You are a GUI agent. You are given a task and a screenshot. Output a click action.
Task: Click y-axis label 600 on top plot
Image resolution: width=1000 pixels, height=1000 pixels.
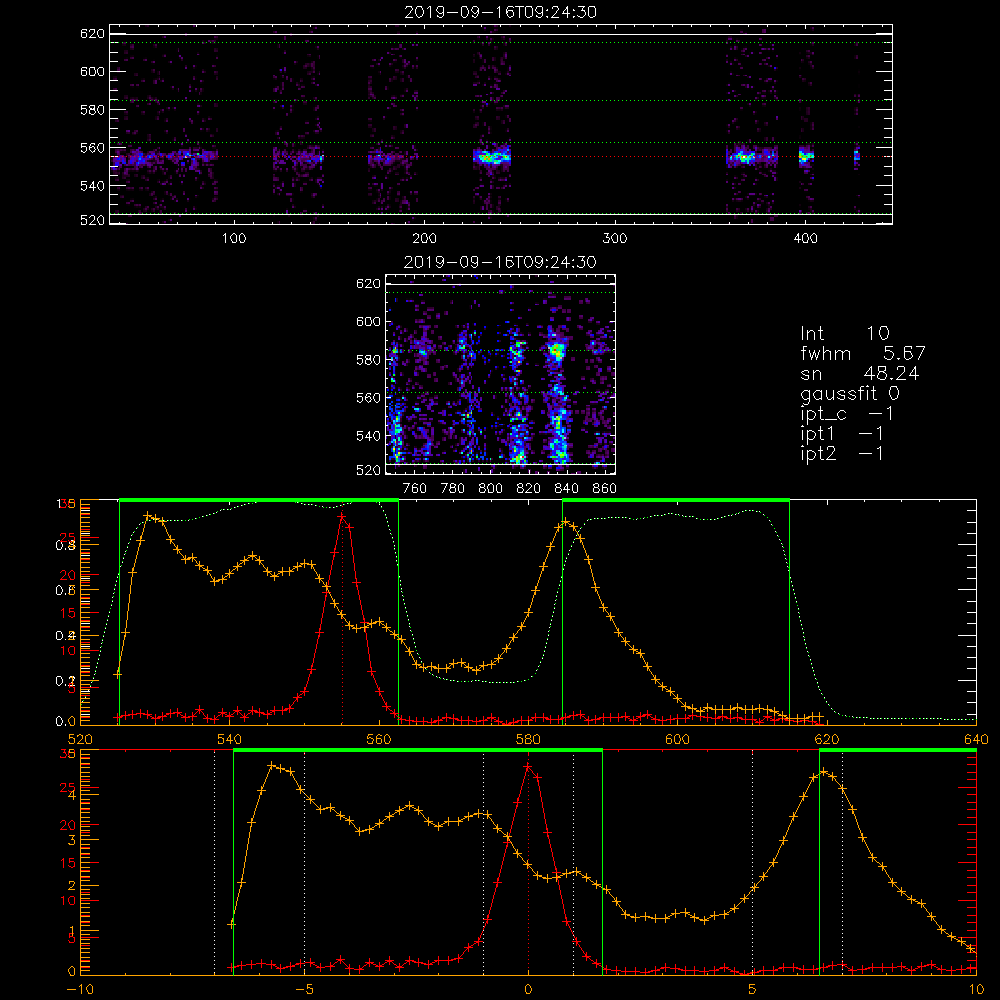[92, 71]
